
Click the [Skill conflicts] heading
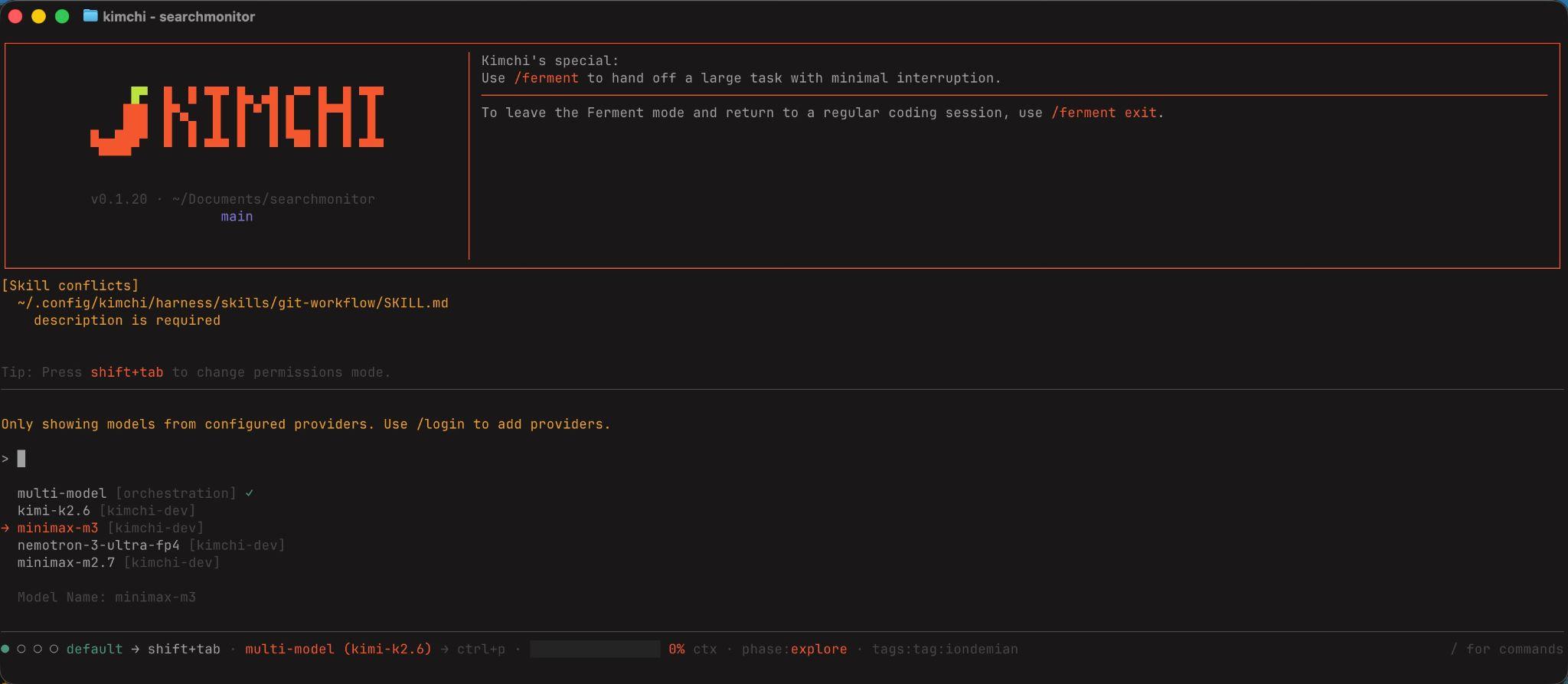tap(70, 286)
